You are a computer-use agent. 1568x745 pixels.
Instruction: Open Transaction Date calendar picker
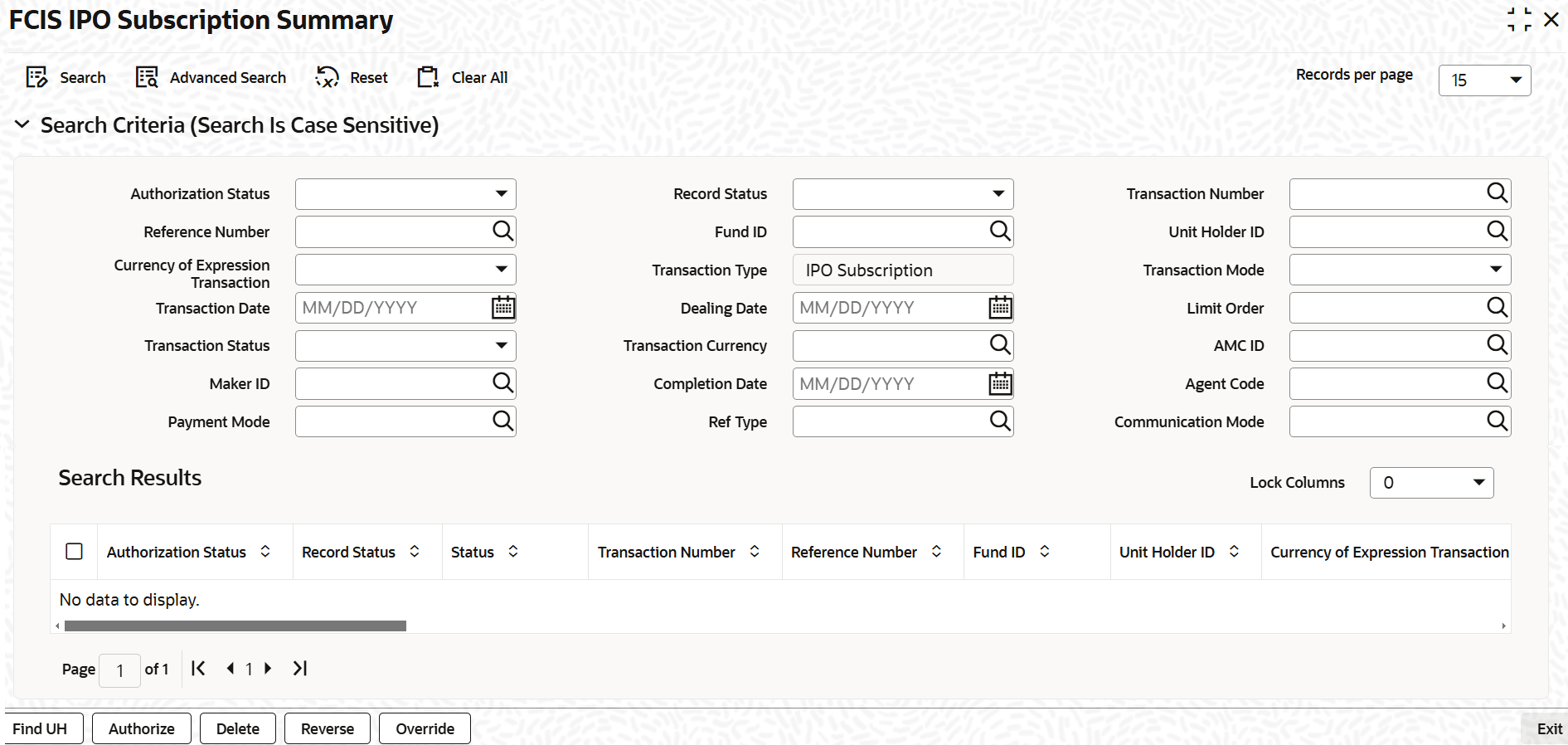(x=502, y=308)
